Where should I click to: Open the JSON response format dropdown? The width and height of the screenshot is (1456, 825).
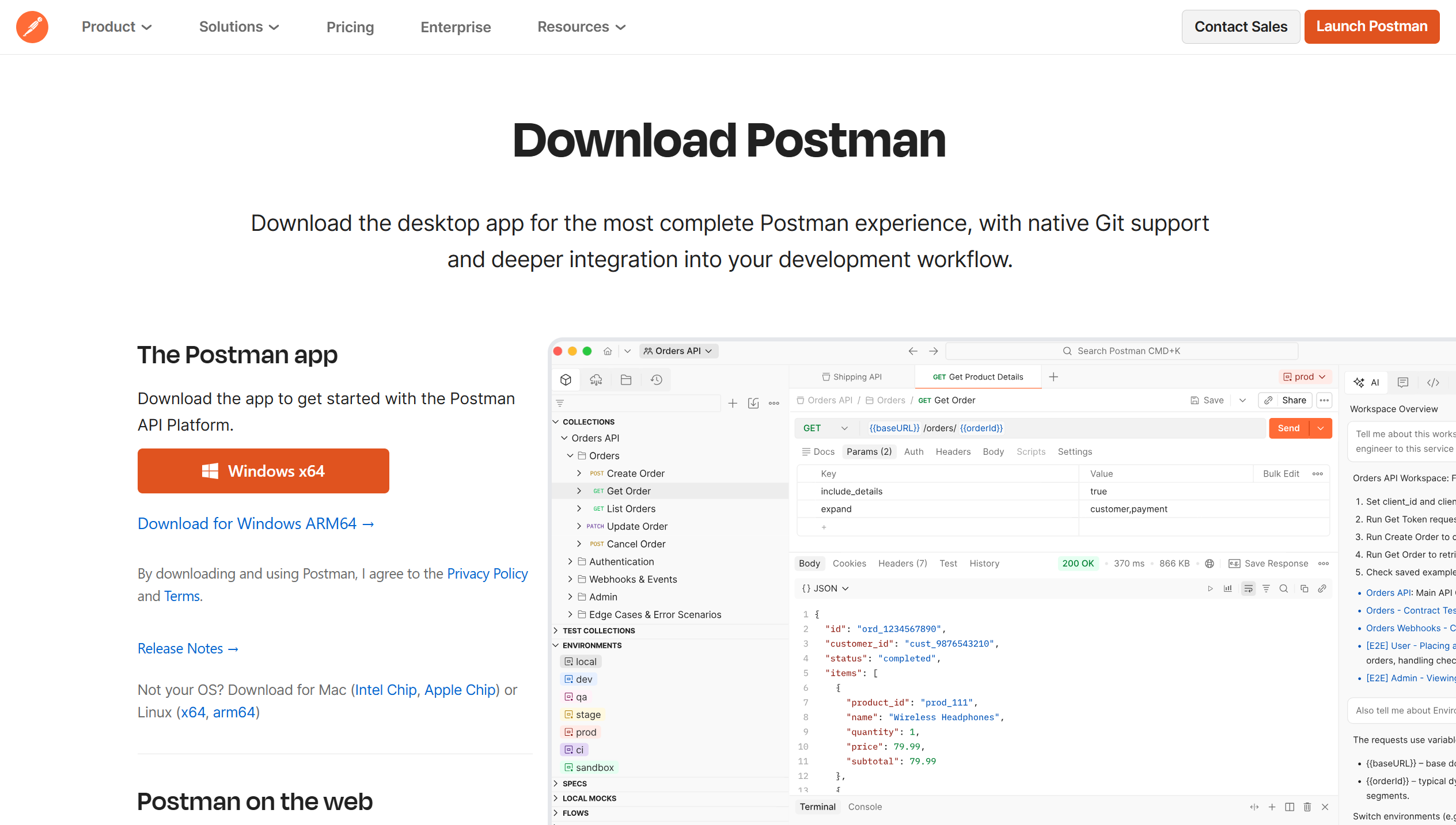click(x=824, y=588)
